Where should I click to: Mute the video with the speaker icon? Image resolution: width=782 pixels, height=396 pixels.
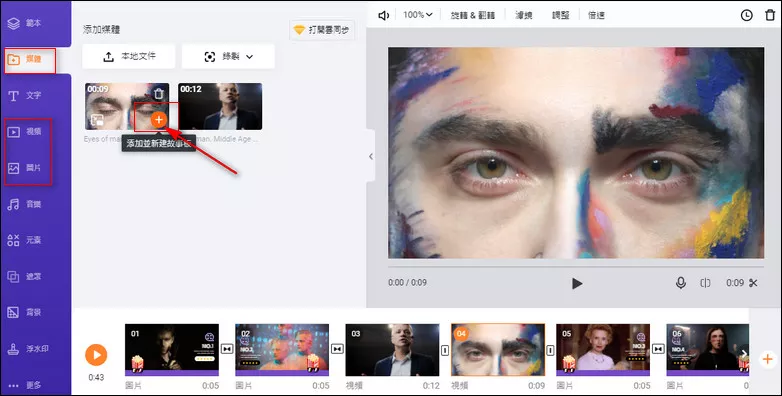coord(384,15)
